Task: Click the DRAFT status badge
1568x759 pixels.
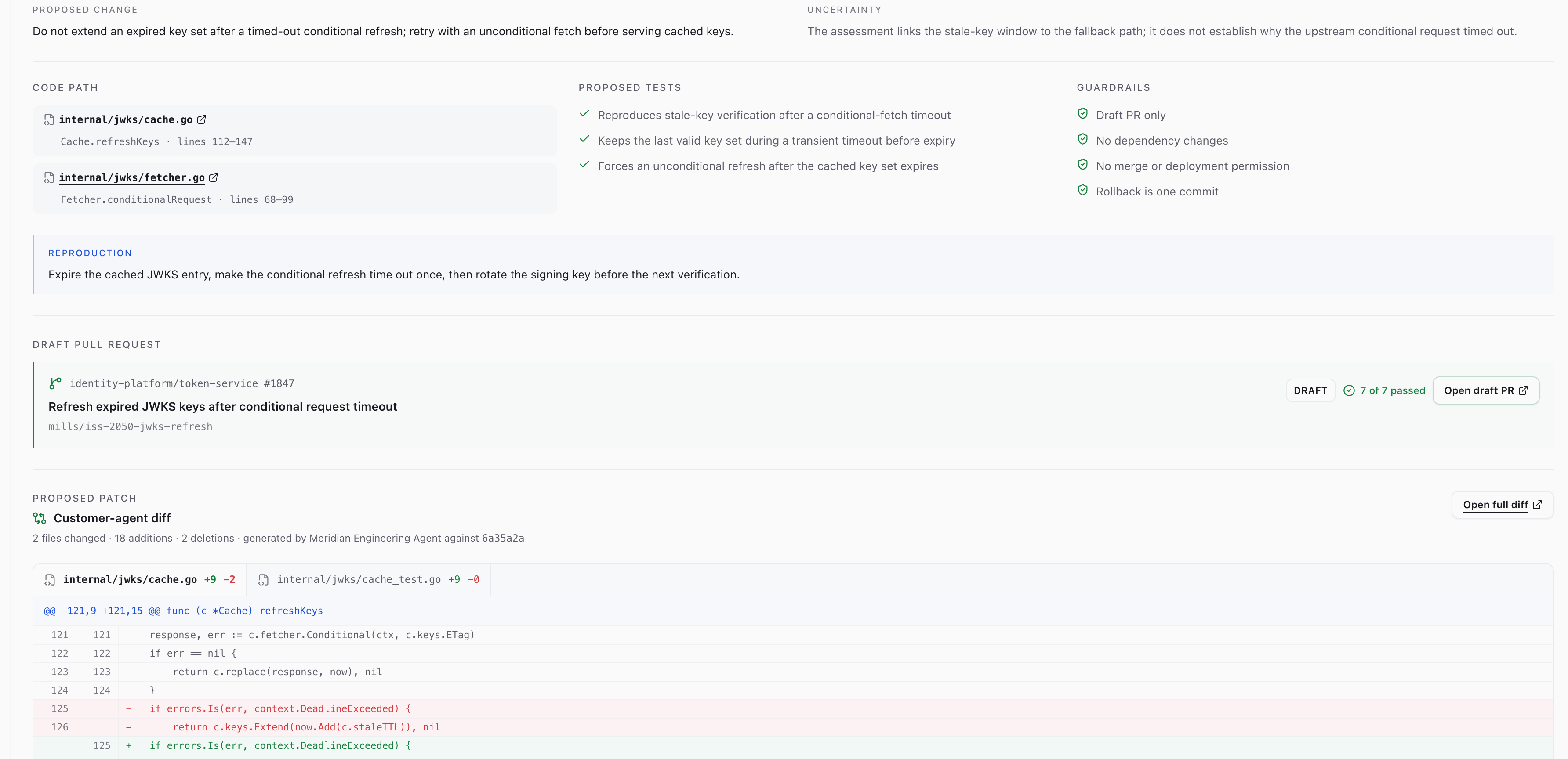Action: pyautogui.click(x=1310, y=390)
